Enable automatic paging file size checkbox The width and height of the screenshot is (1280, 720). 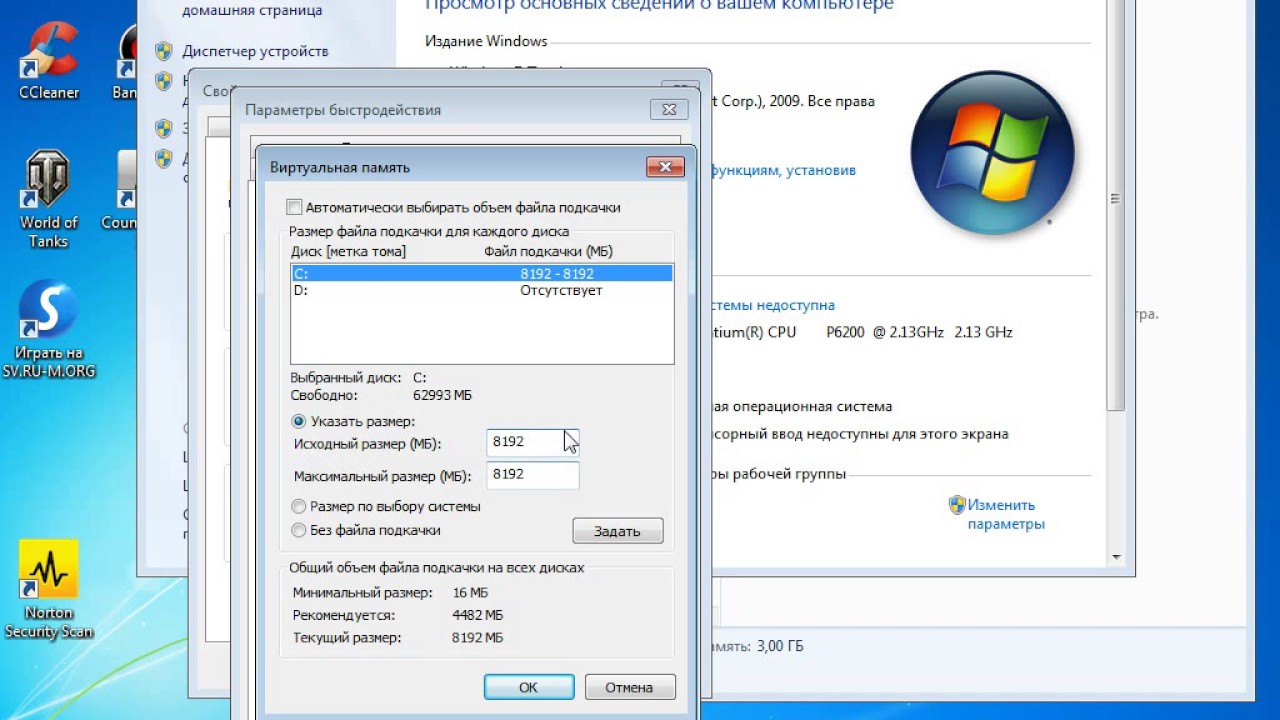point(294,208)
